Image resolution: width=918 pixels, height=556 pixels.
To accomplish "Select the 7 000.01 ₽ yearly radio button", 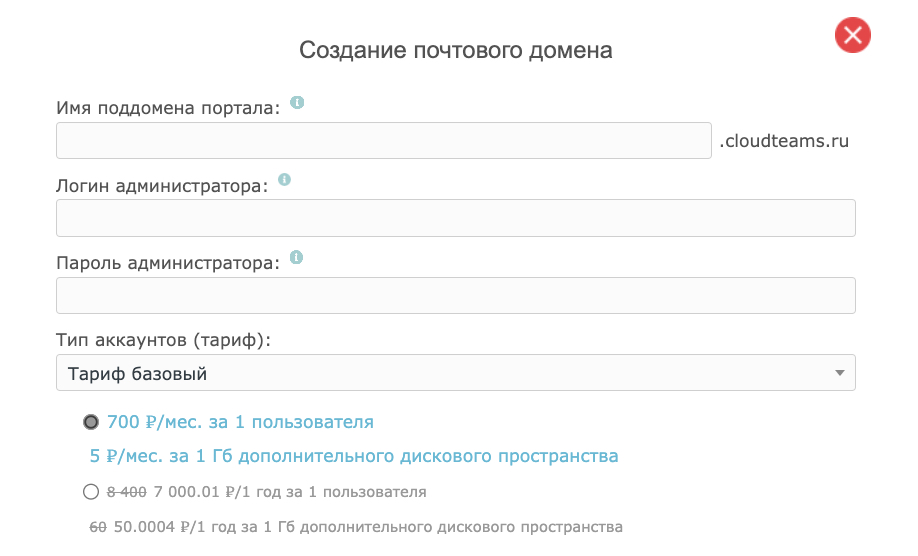I will [x=91, y=491].
